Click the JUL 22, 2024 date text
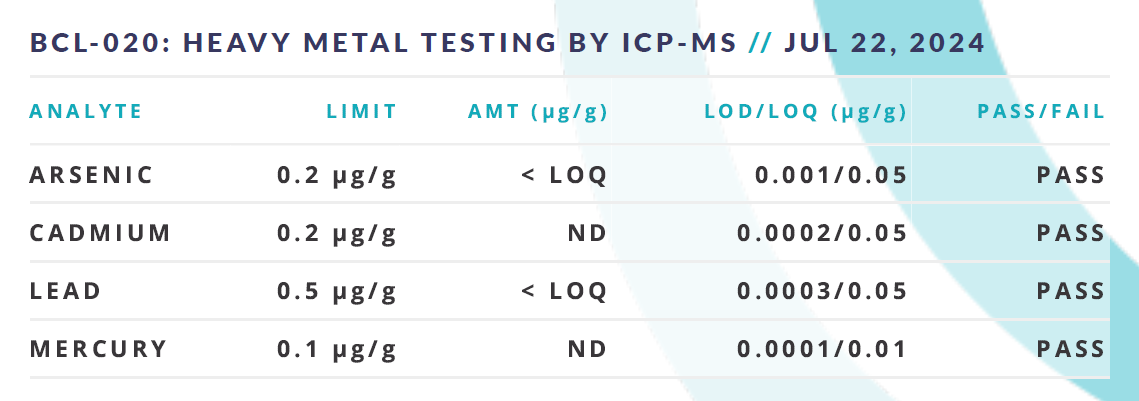 [x=885, y=42]
